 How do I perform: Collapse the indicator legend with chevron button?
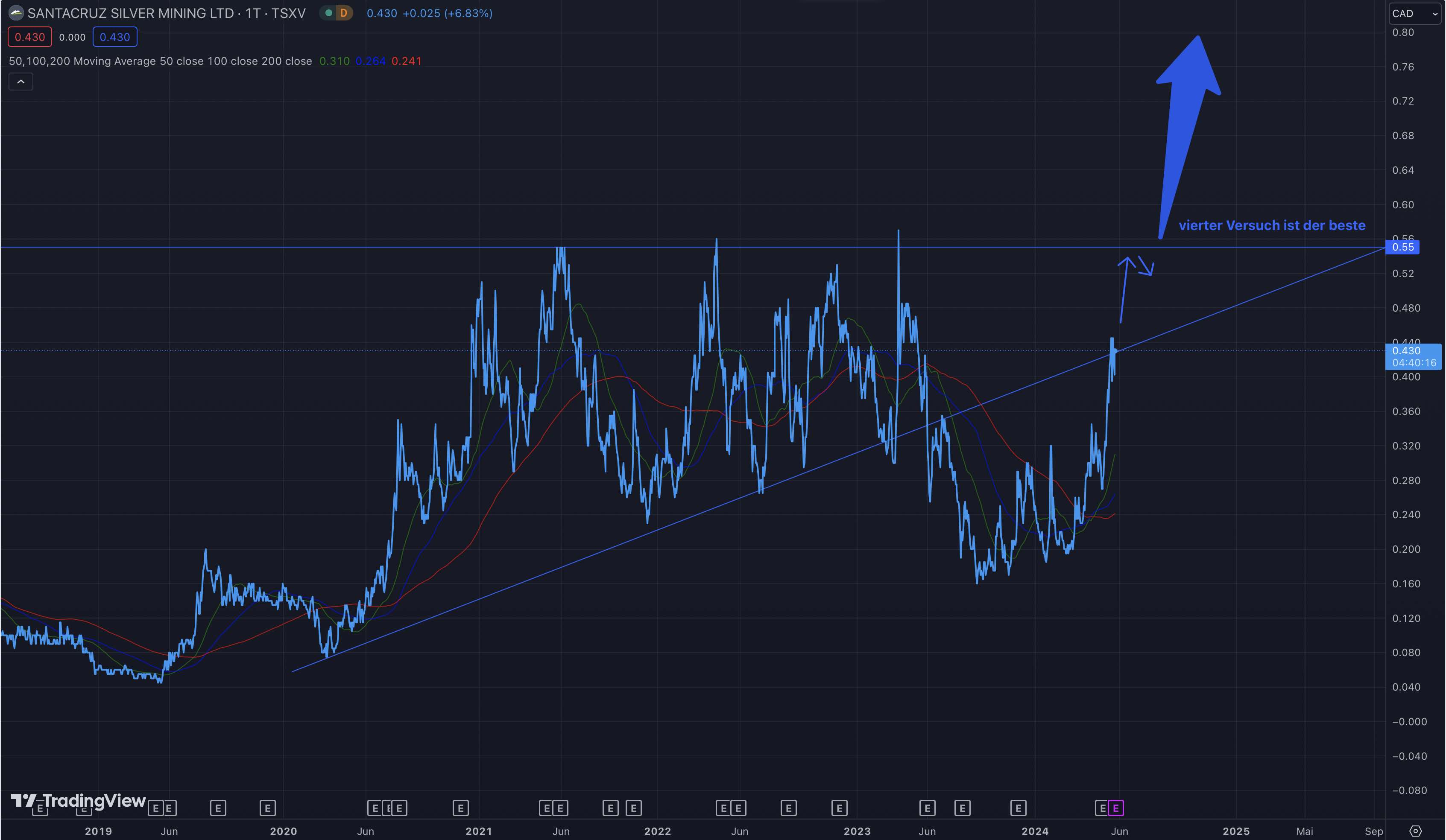[x=20, y=82]
